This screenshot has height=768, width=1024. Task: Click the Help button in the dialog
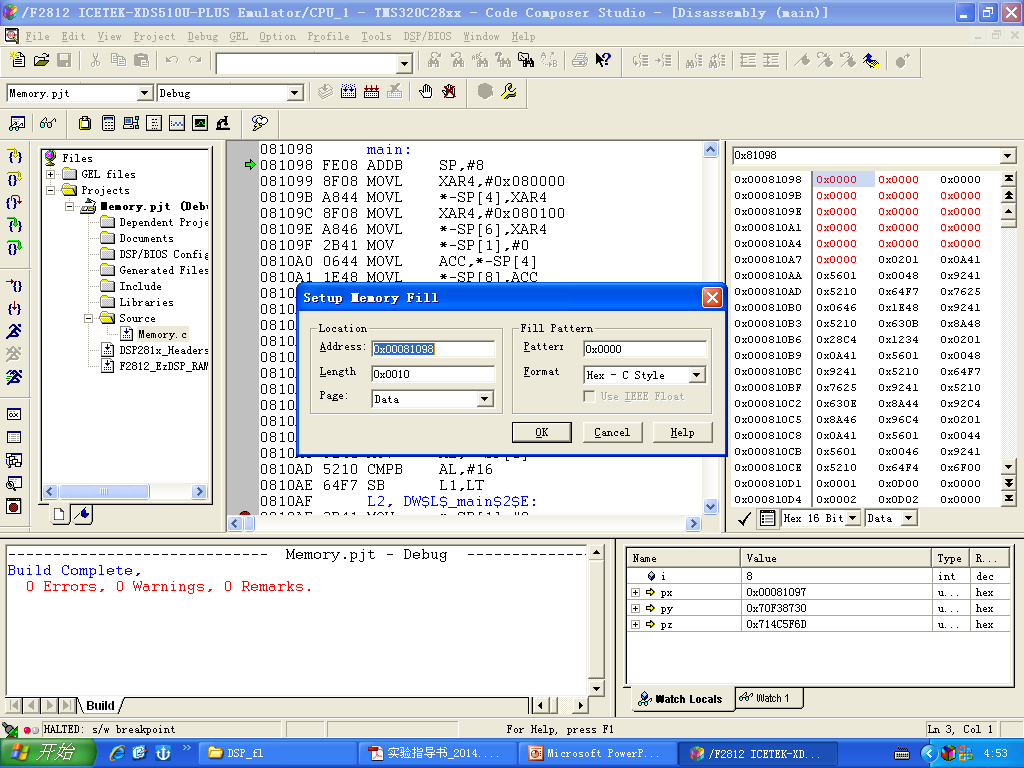(x=682, y=432)
